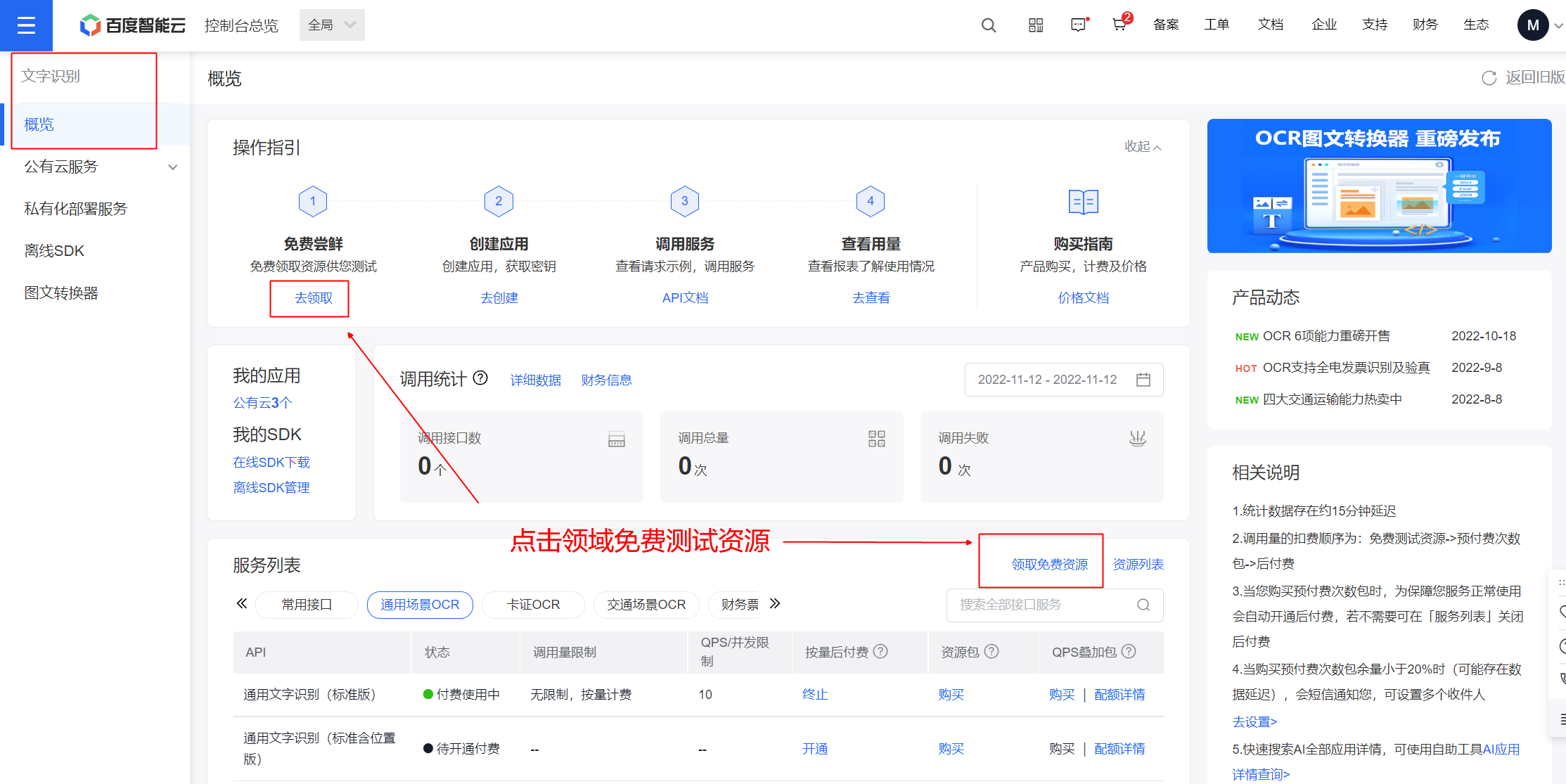Select the 常用接口 service tab
This screenshot has width=1566, height=784.
(x=307, y=605)
